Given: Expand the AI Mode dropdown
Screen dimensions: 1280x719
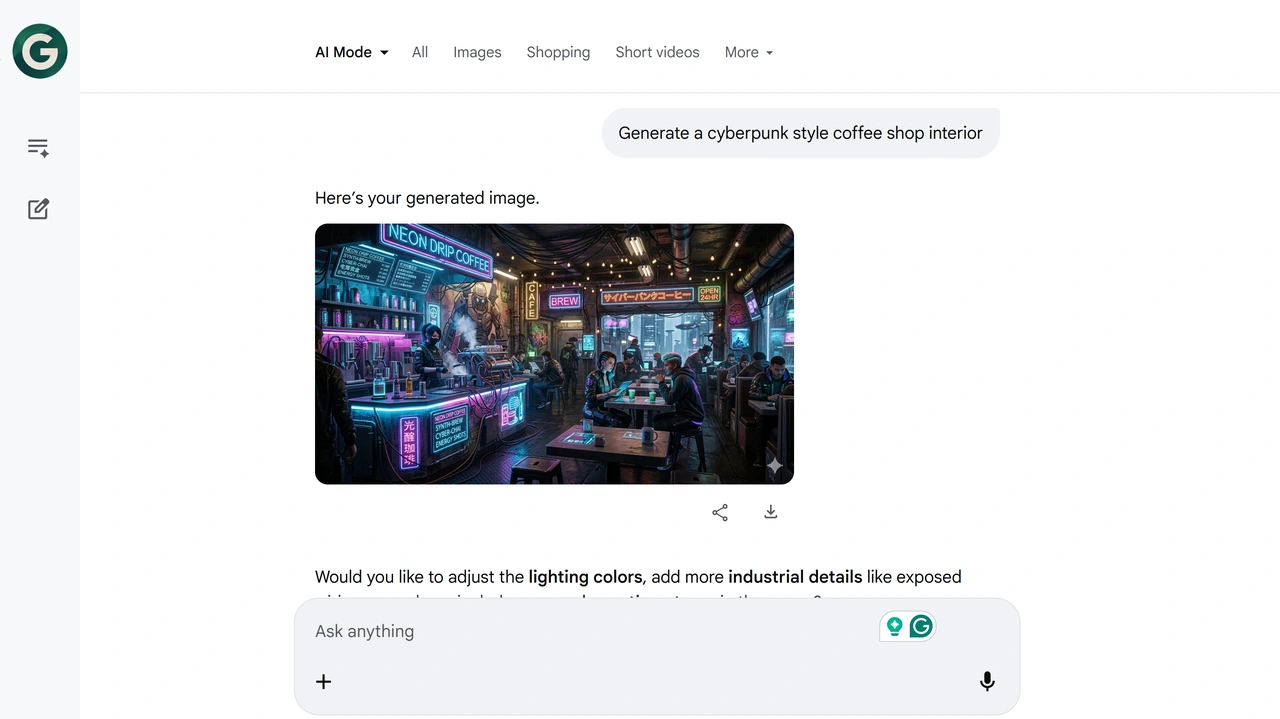Looking at the screenshot, I should (352, 52).
